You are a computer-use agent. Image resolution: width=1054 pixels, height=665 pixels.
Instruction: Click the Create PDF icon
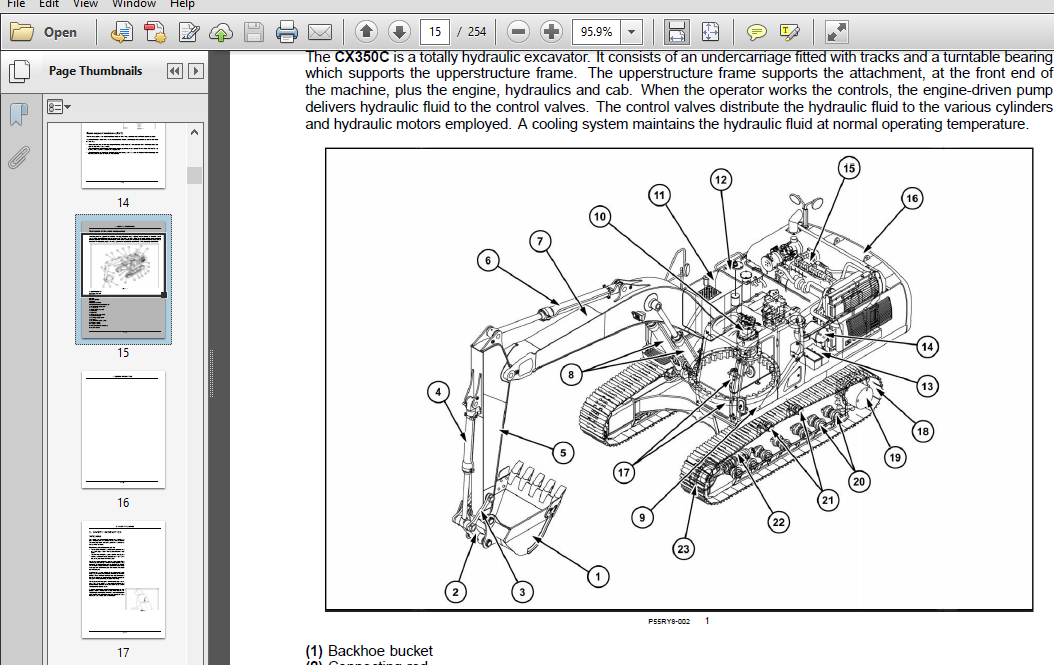point(122,32)
